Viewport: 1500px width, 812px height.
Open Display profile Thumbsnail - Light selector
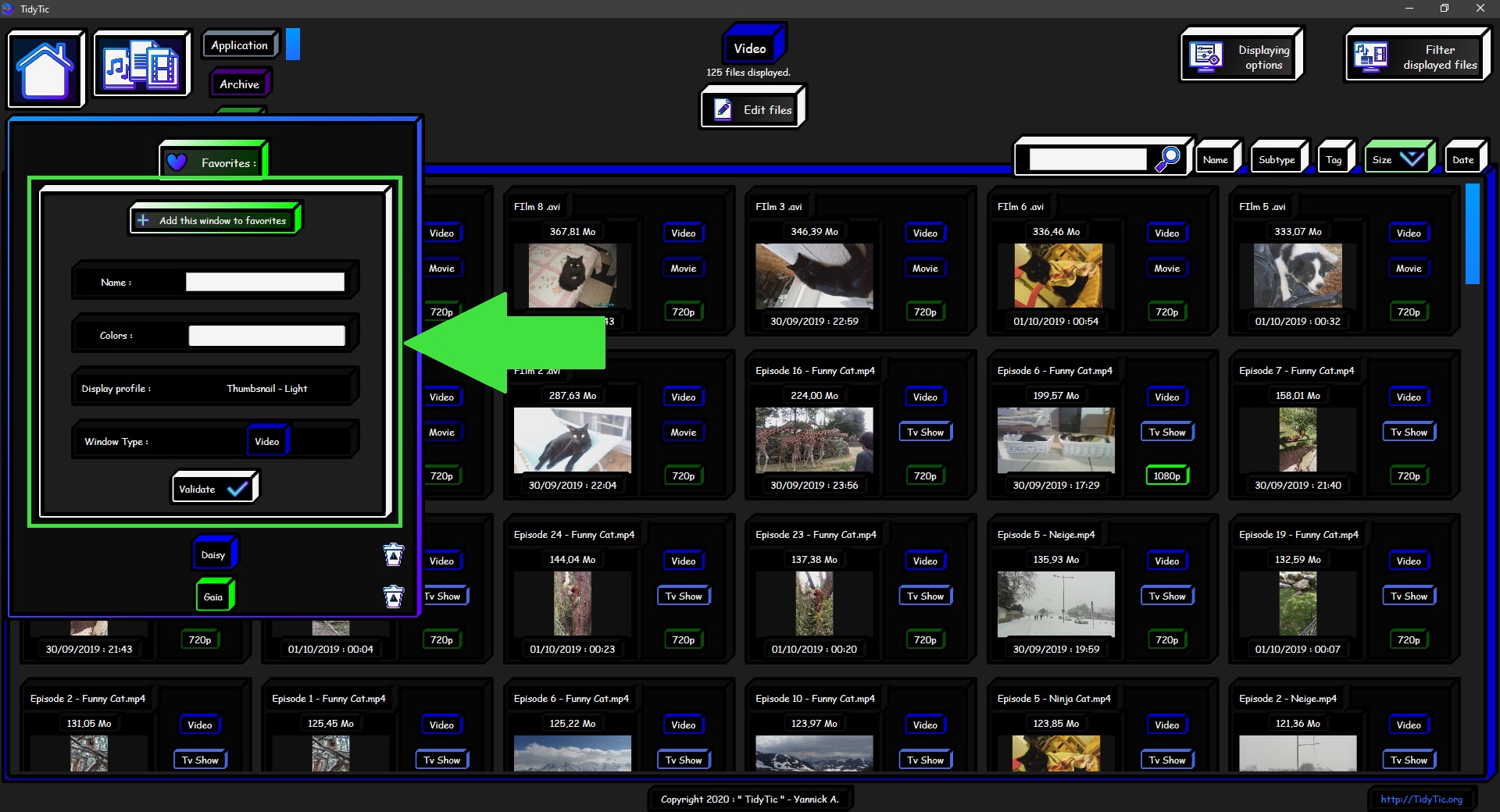tap(266, 388)
